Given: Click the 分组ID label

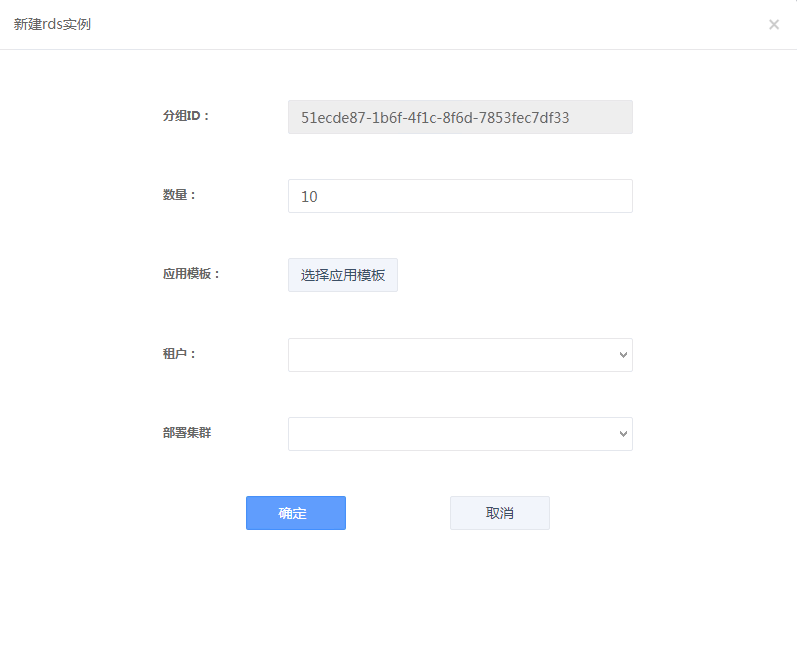Looking at the screenshot, I should point(186,116).
